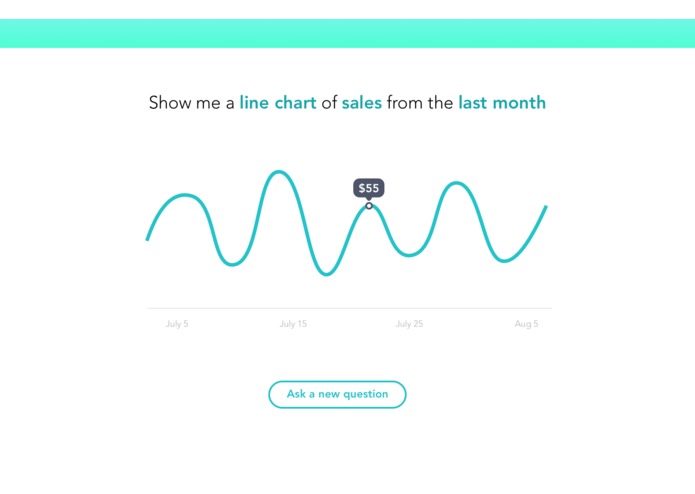Click the July 25 axis label
Screen dimensions: 695x494
click(x=409, y=324)
